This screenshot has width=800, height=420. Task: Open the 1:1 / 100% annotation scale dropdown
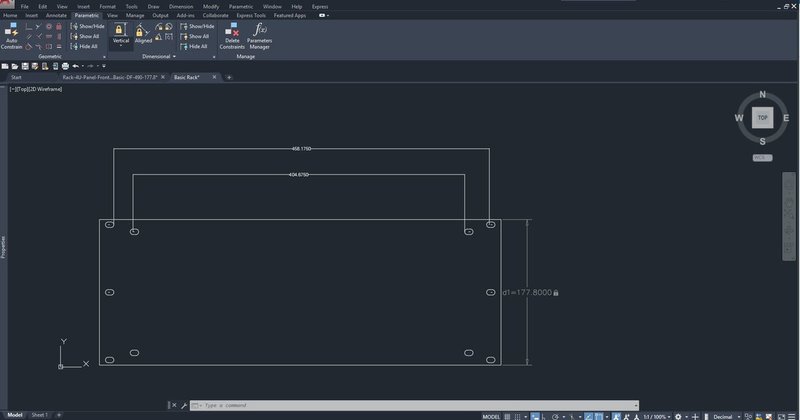(657, 416)
